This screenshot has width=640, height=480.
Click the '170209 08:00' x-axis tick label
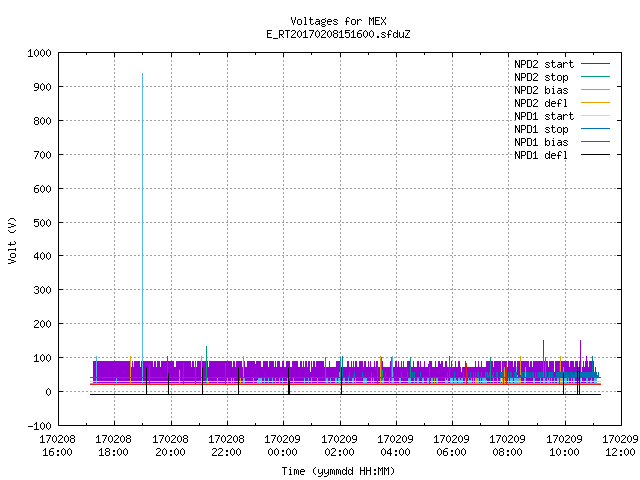[508, 446]
